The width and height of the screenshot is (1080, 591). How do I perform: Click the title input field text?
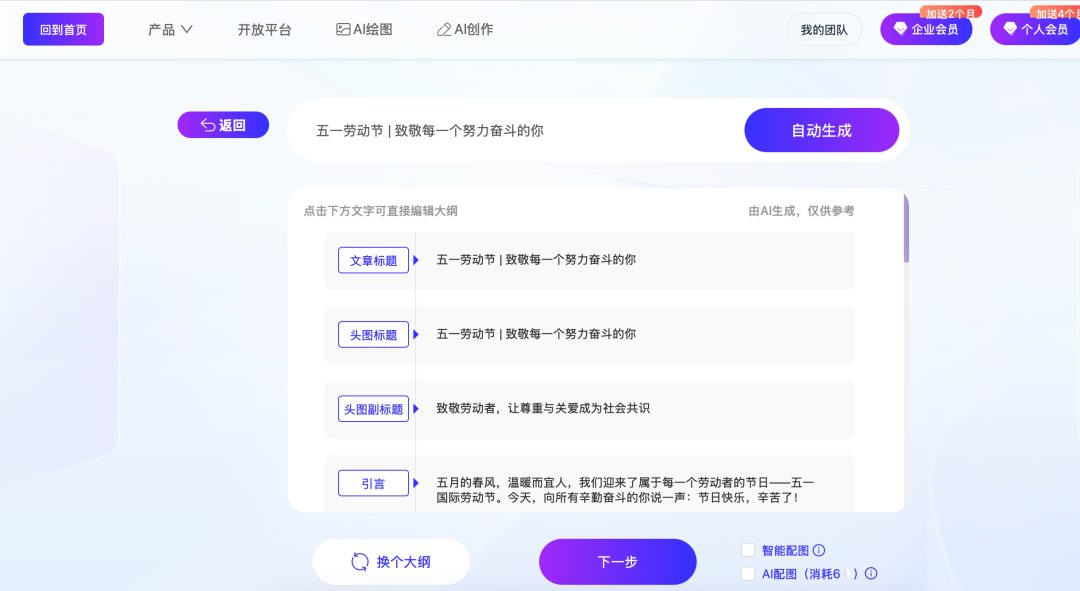pyautogui.click(x=430, y=131)
